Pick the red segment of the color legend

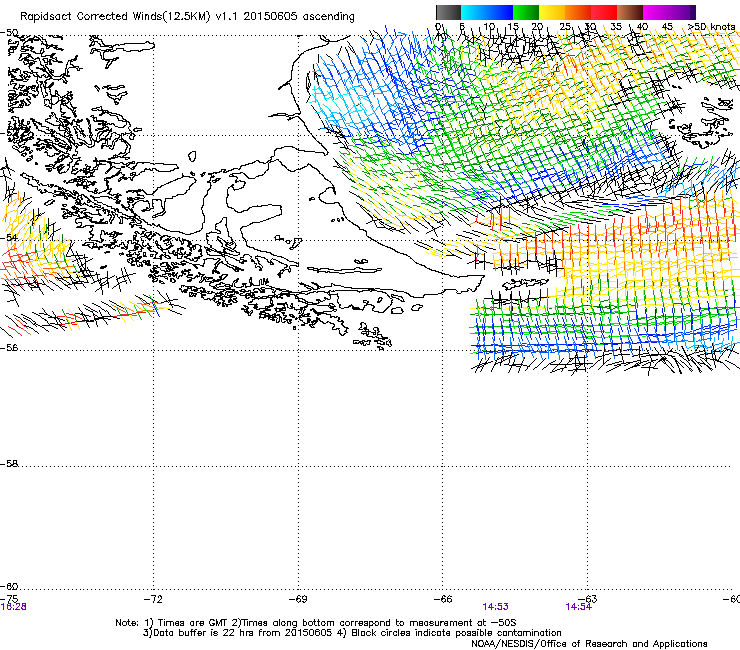pyautogui.click(x=604, y=12)
